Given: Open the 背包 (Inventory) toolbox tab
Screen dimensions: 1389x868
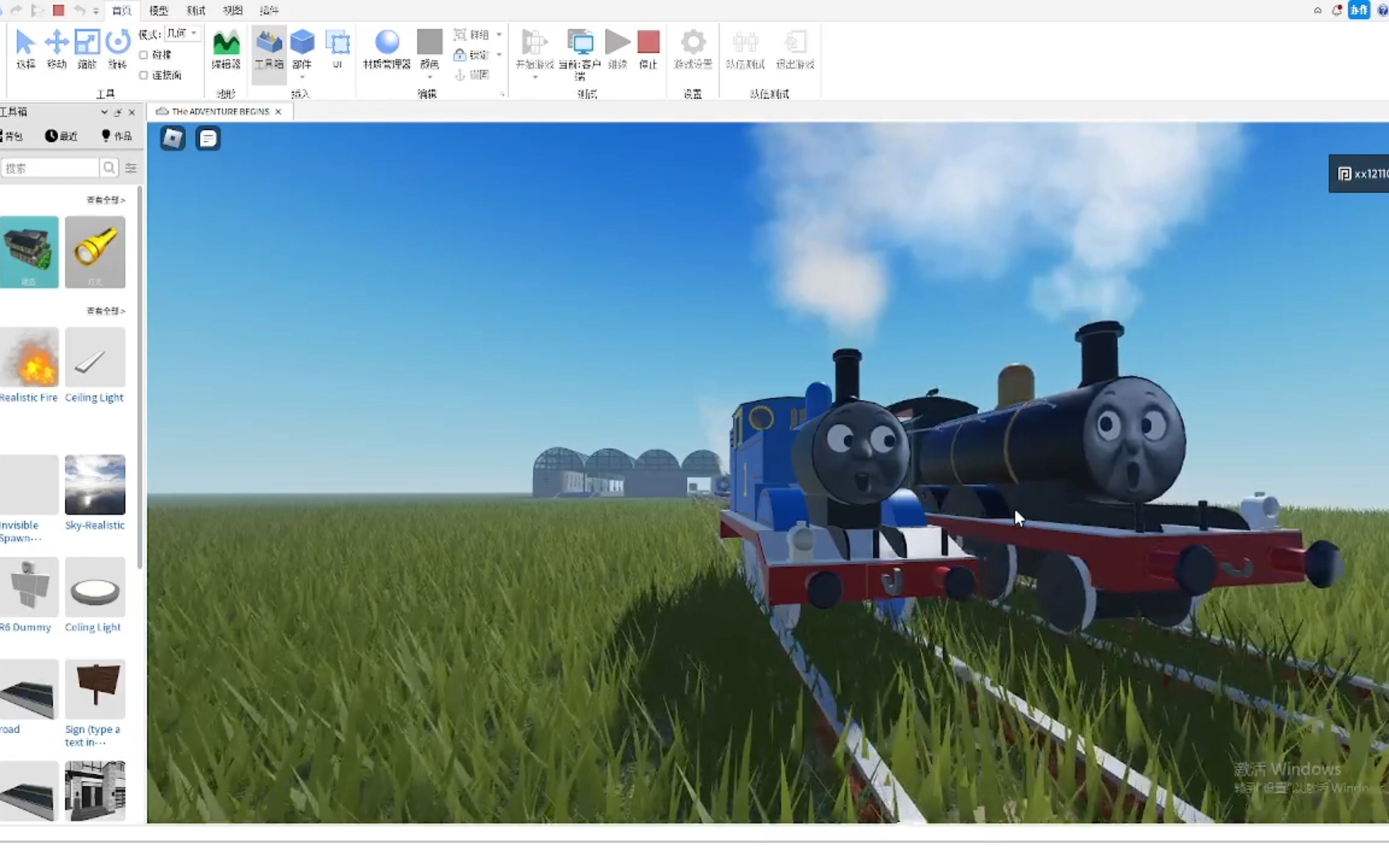Looking at the screenshot, I should (12, 136).
